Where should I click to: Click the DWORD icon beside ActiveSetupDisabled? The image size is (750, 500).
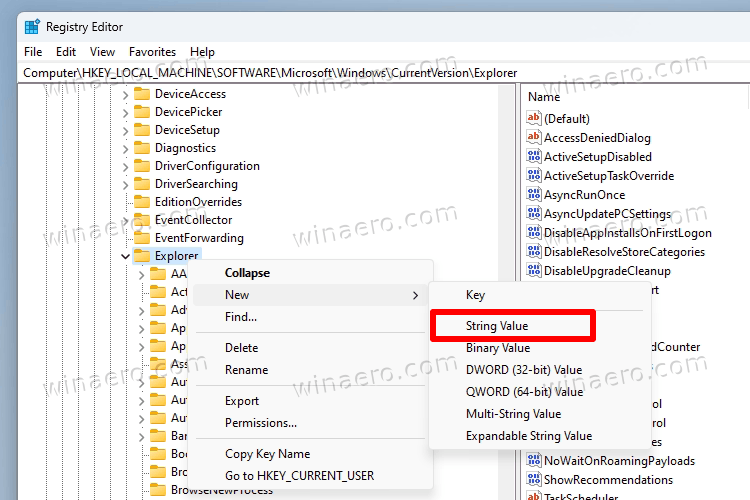click(x=533, y=156)
